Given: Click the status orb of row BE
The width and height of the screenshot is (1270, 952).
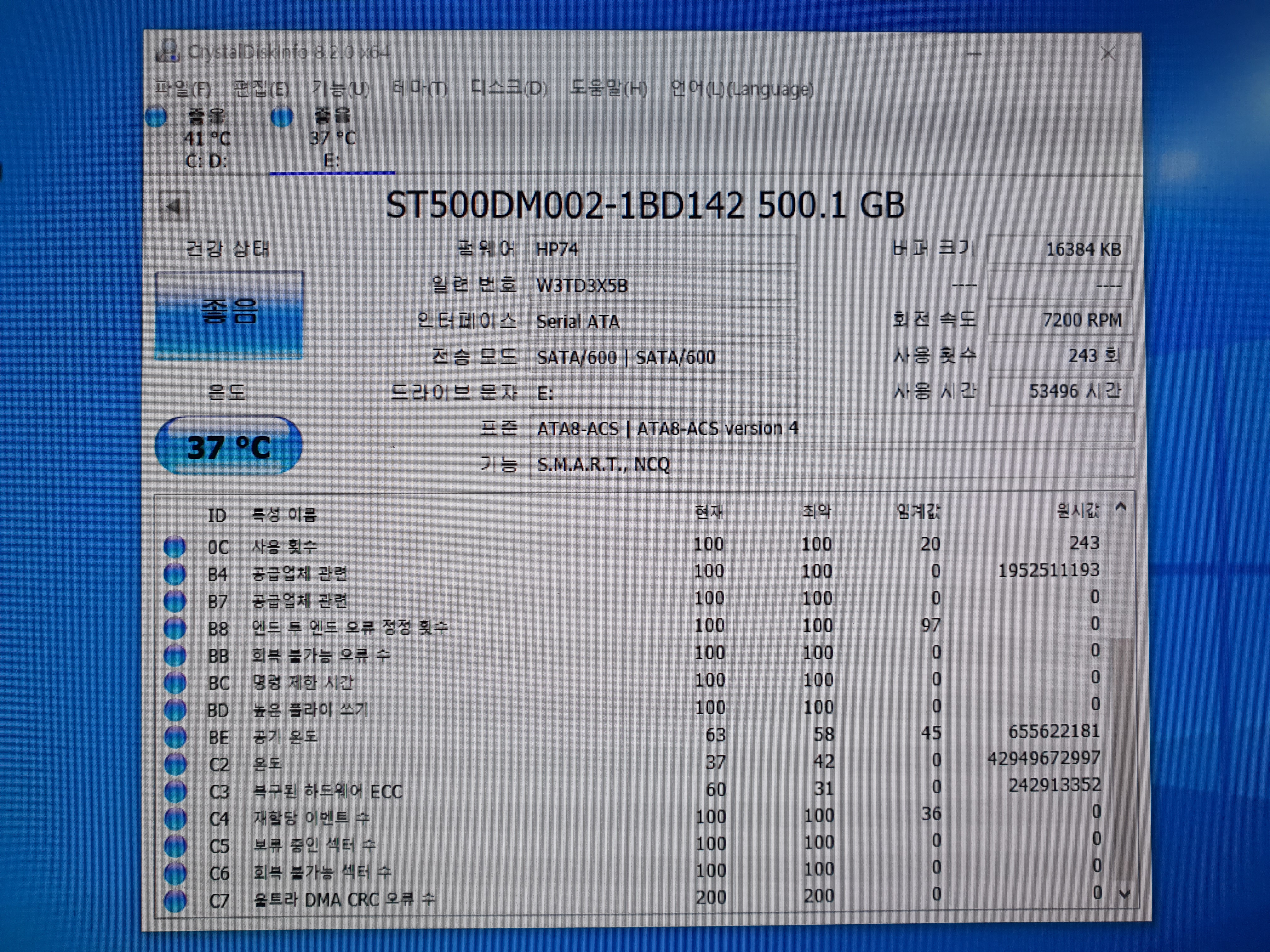Looking at the screenshot, I should pos(176,736).
